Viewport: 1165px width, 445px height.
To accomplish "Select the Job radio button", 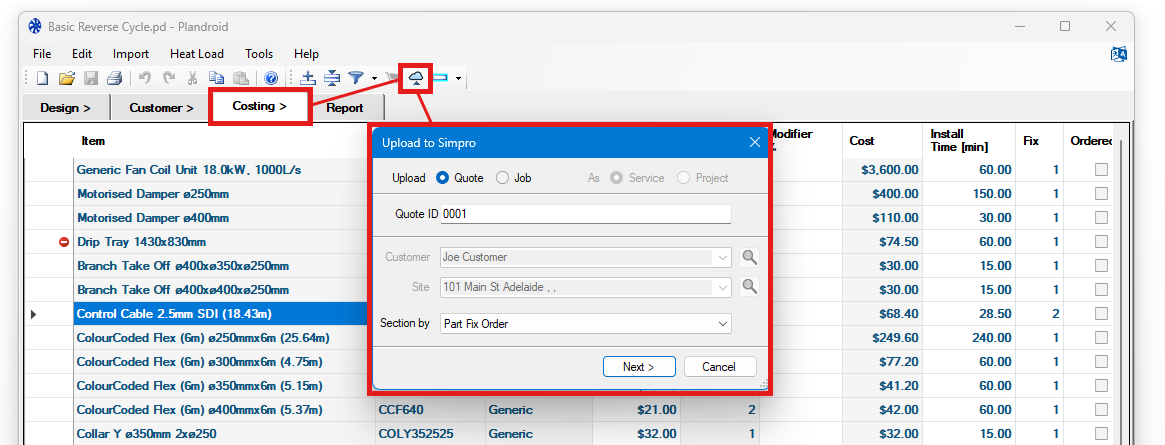I will coord(502,178).
